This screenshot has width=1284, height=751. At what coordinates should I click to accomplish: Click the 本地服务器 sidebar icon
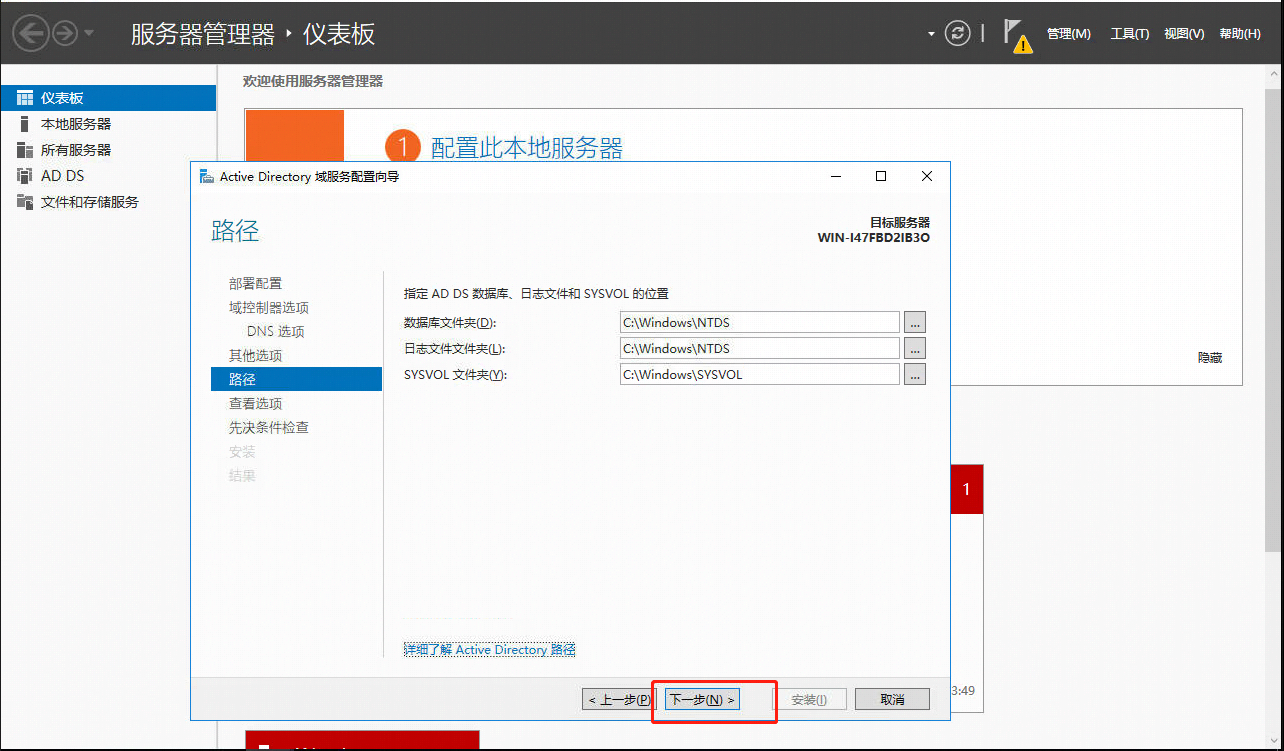tap(24, 124)
